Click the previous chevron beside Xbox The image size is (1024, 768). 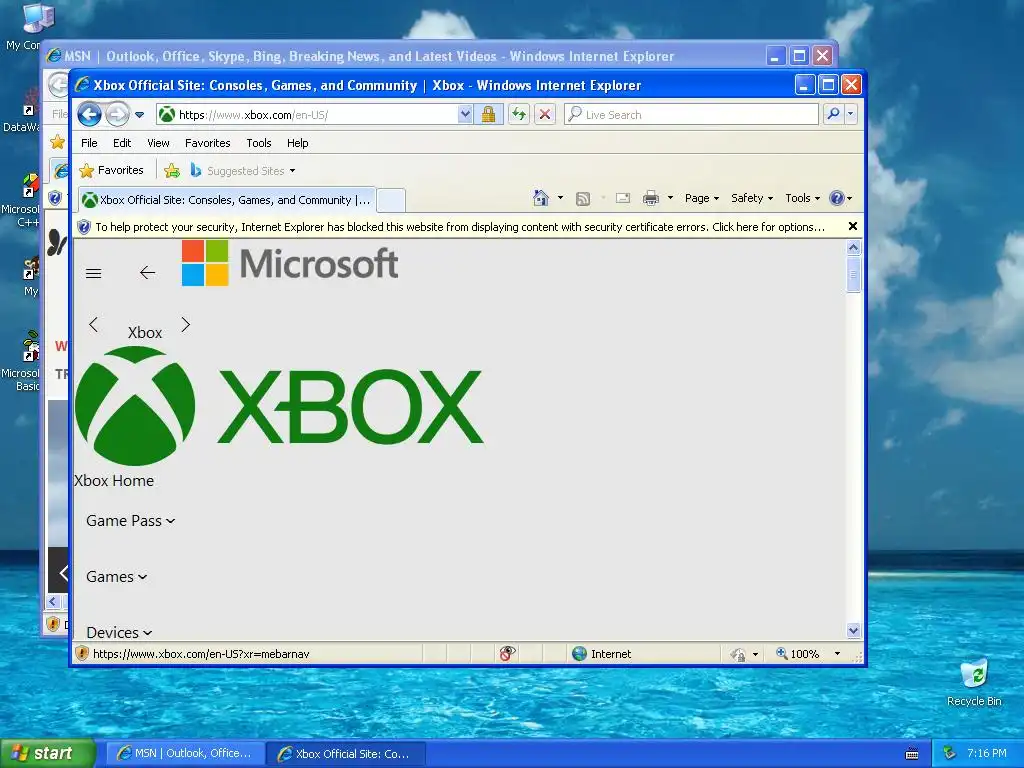(x=93, y=325)
